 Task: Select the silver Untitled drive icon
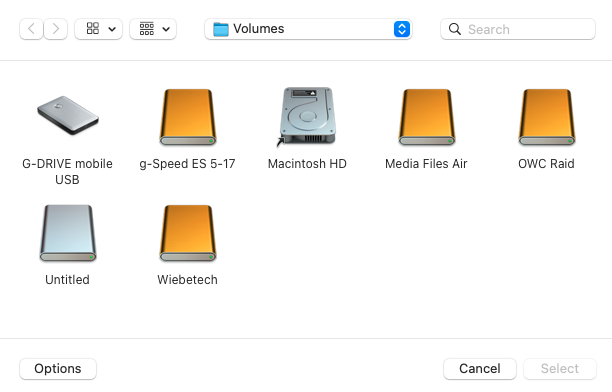click(68, 233)
